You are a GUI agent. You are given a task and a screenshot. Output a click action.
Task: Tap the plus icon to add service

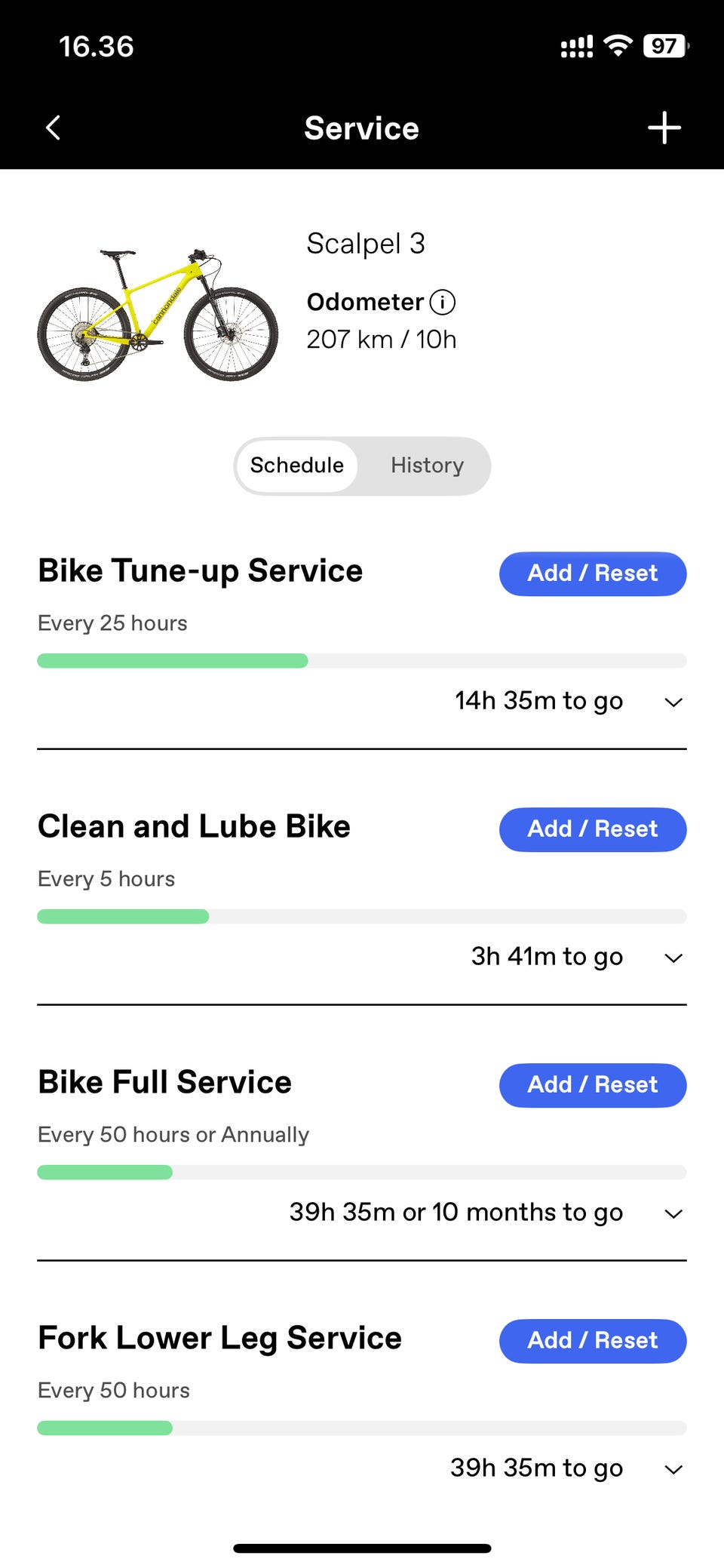tap(664, 128)
